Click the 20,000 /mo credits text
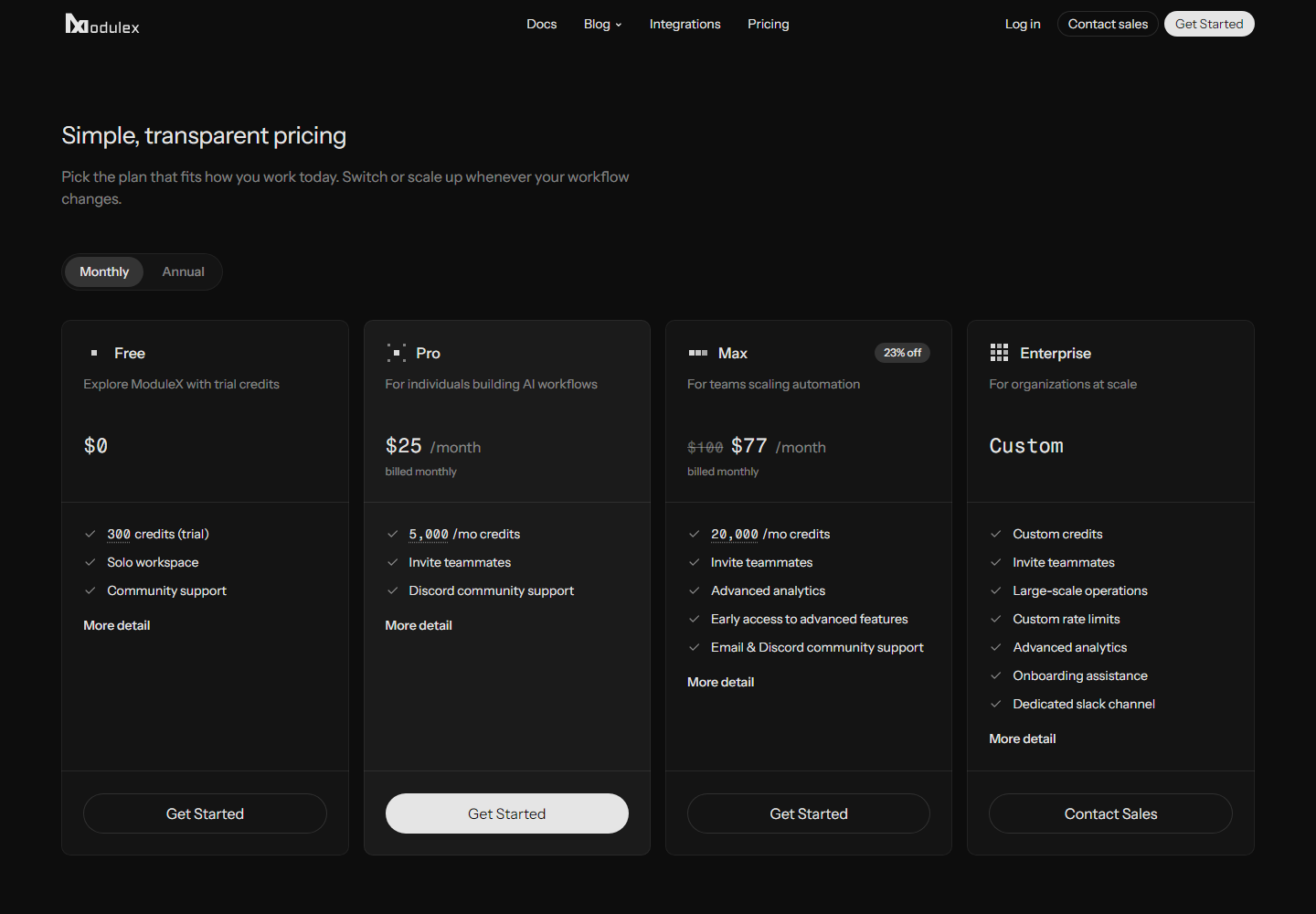This screenshot has height=914, width=1316. [770, 534]
